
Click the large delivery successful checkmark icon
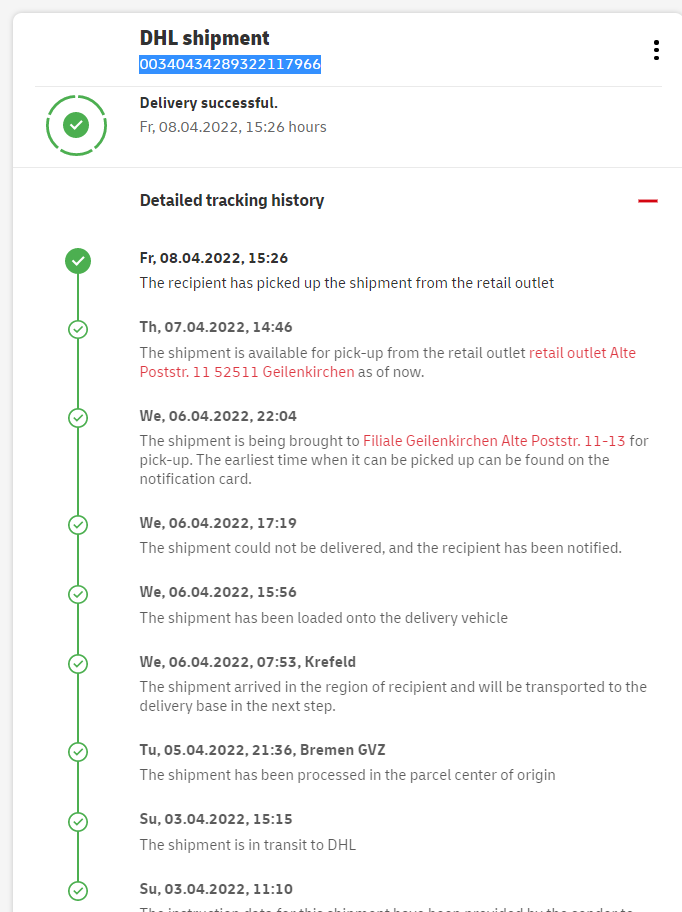pos(76,125)
